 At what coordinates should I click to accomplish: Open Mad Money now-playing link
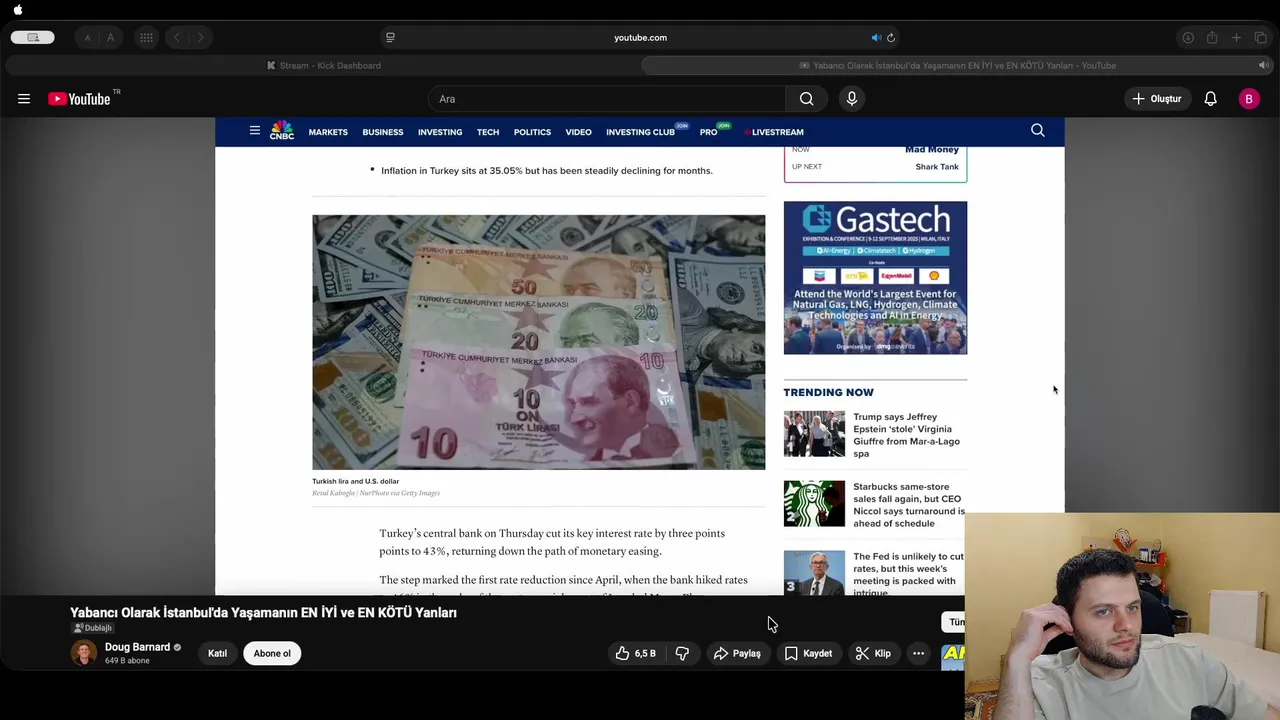coord(932,150)
